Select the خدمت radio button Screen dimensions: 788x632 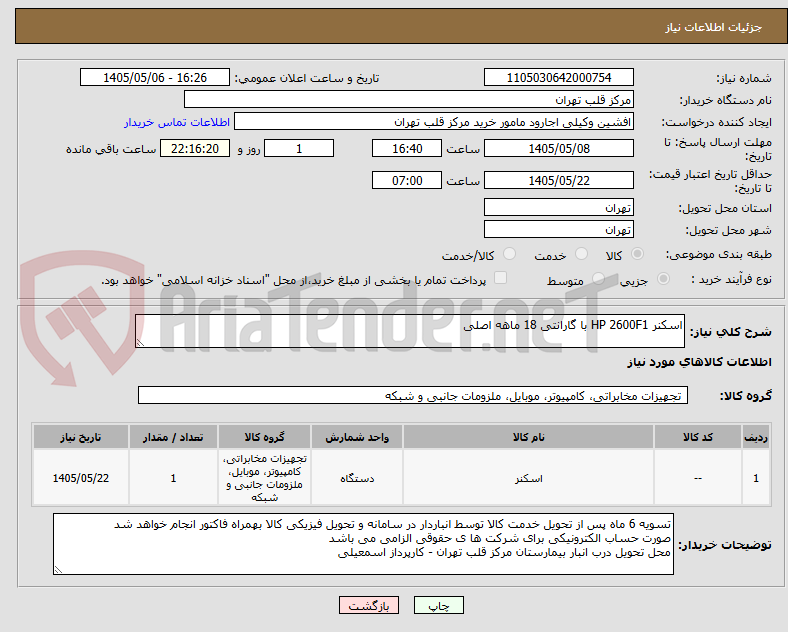(x=581, y=254)
